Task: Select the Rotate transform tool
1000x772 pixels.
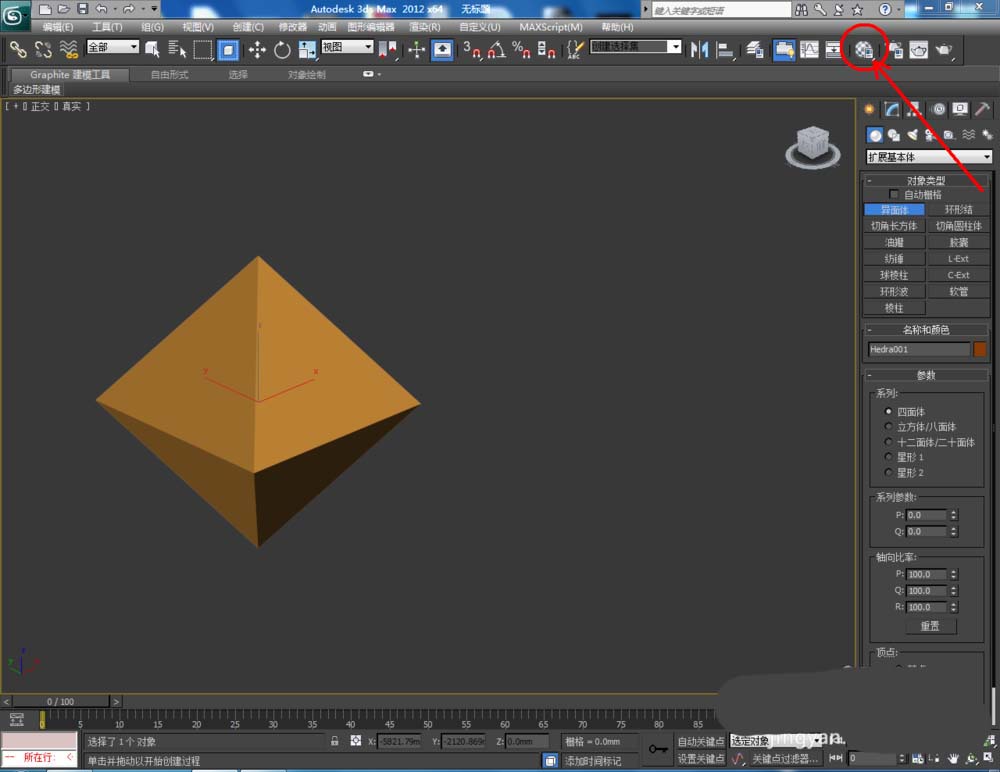Action: coord(282,49)
